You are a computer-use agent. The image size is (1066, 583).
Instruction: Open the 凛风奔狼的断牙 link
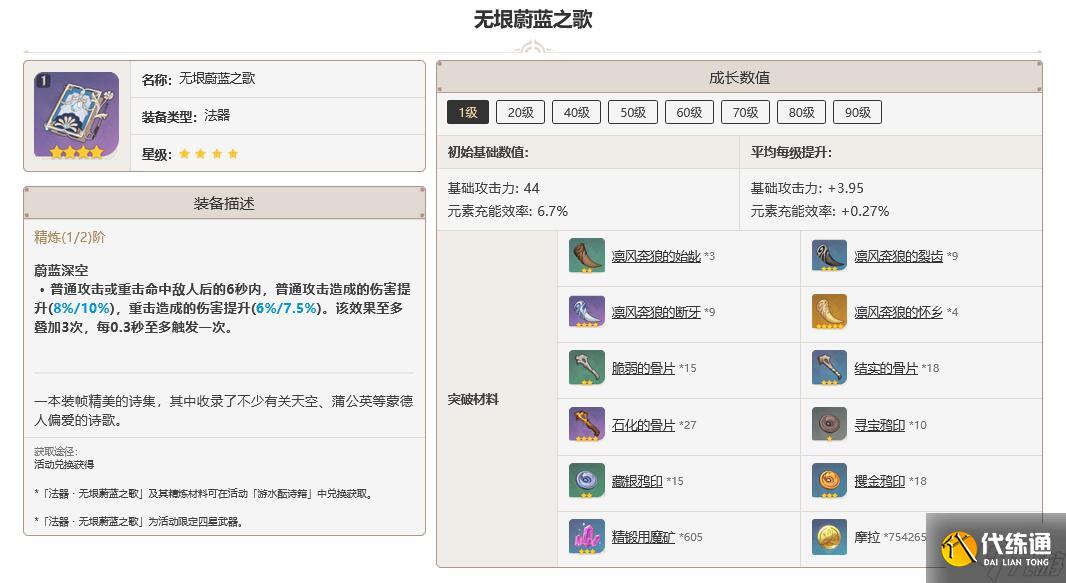656,312
